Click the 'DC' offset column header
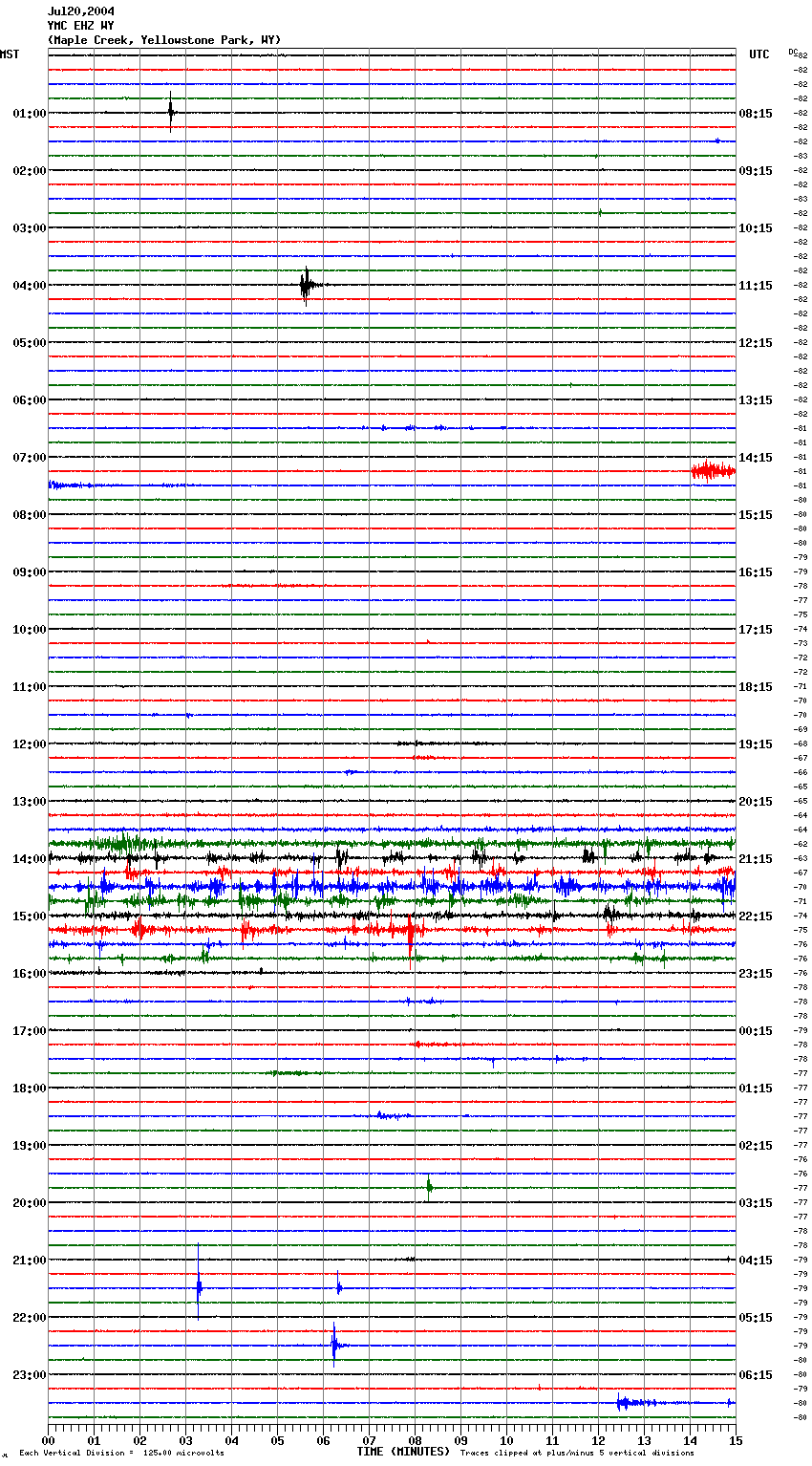The height and width of the screenshot is (1466, 812). [x=793, y=52]
